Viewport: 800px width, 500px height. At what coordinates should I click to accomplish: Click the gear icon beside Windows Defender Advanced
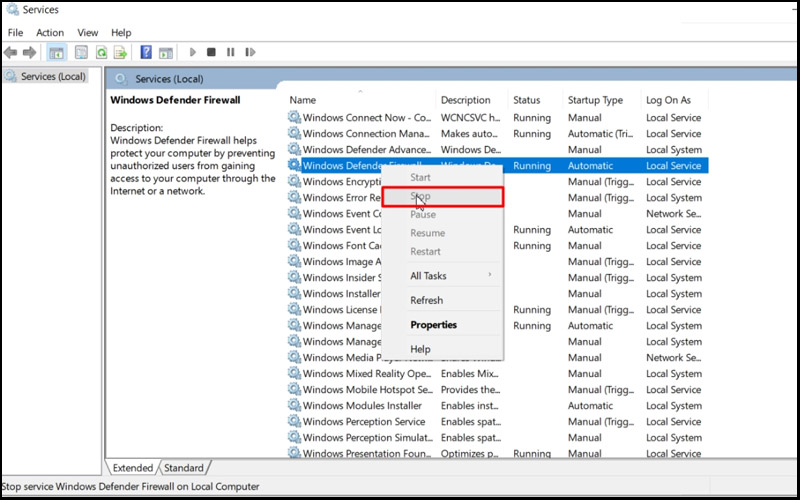point(294,149)
